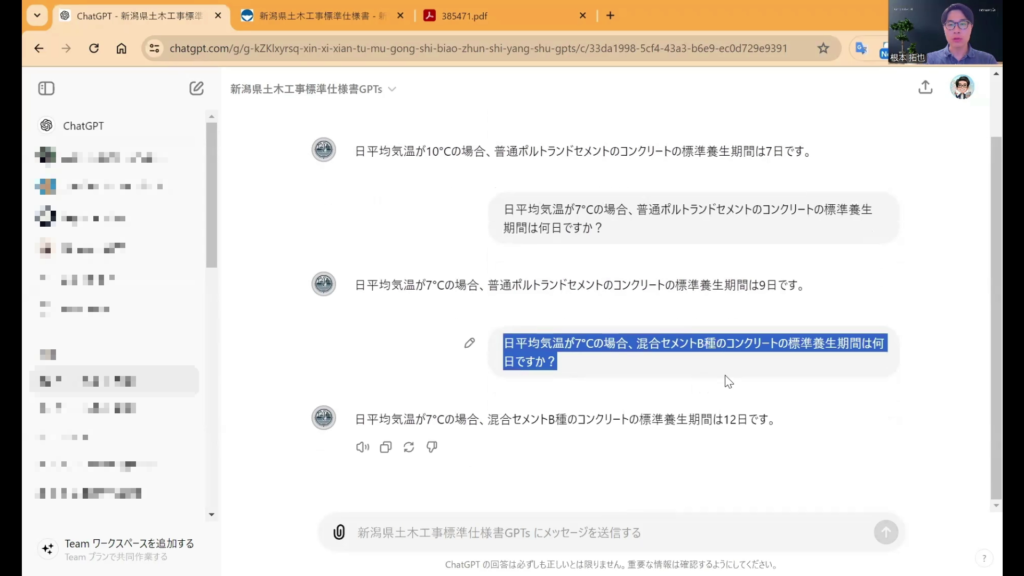
Task: Start a new chat with compose icon
Action: point(197,88)
